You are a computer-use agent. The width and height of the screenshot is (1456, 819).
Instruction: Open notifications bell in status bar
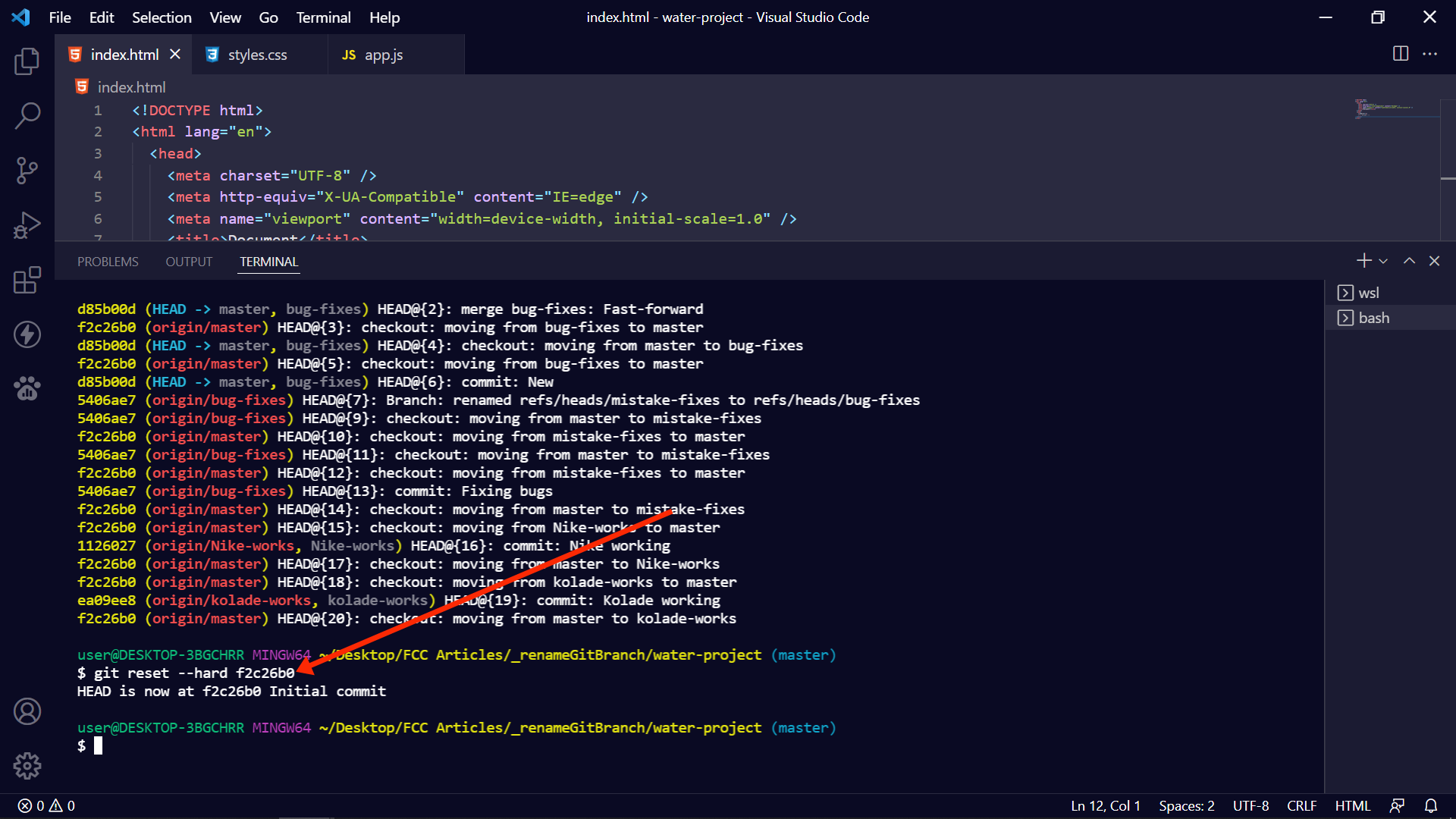[1431, 805]
